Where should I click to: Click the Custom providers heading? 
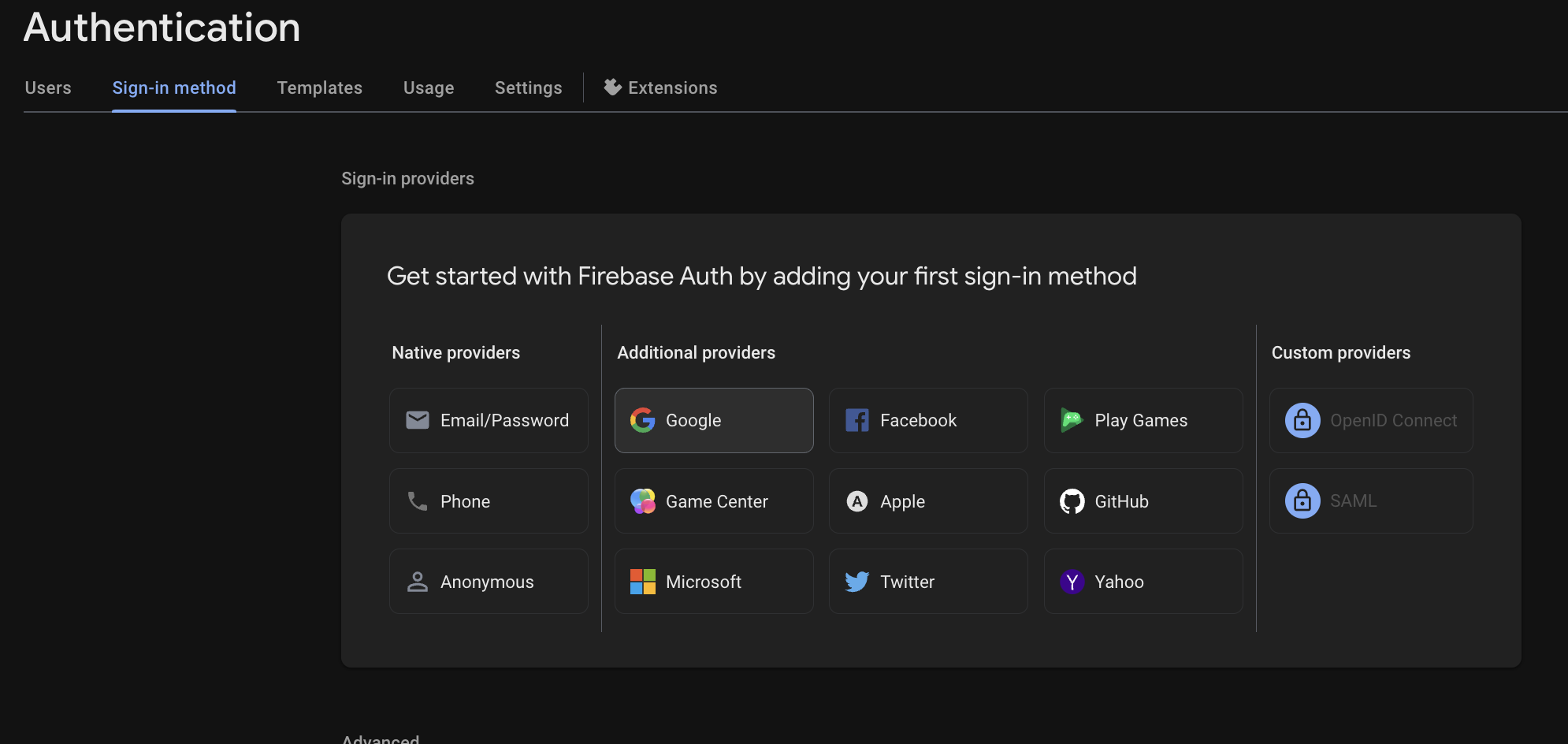[x=1341, y=352]
